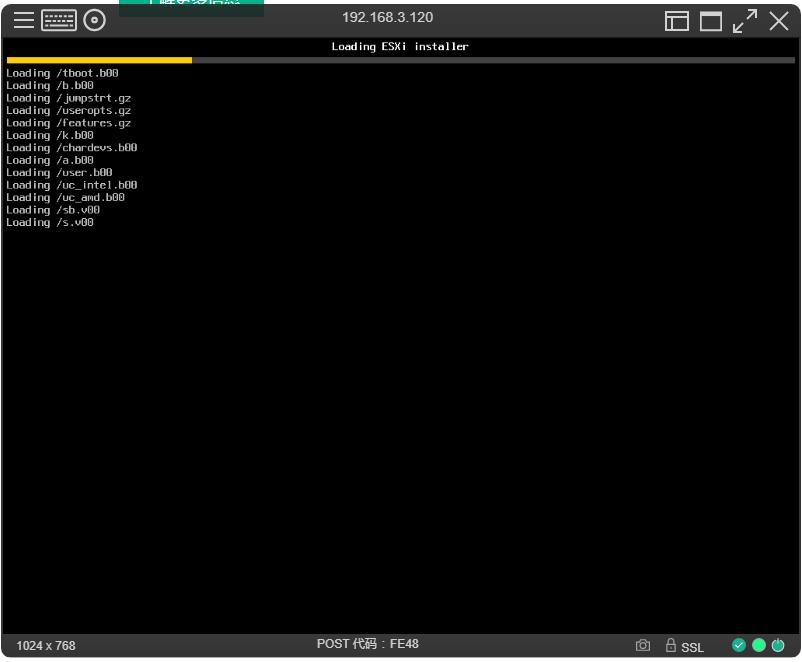
Task: Click the Loading /sb.v00 line
Action: click(53, 210)
